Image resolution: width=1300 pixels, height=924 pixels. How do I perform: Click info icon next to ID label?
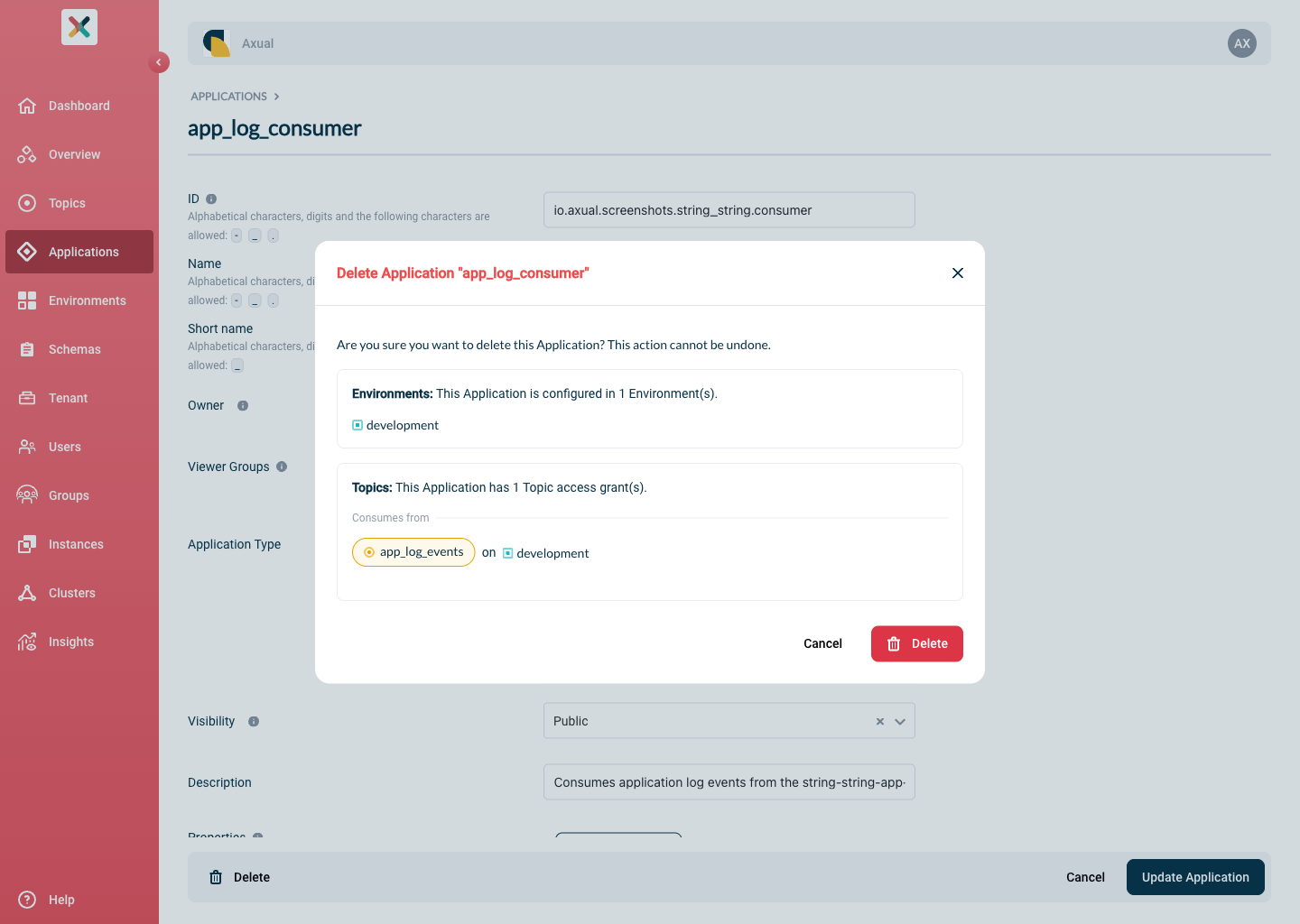(211, 199)
